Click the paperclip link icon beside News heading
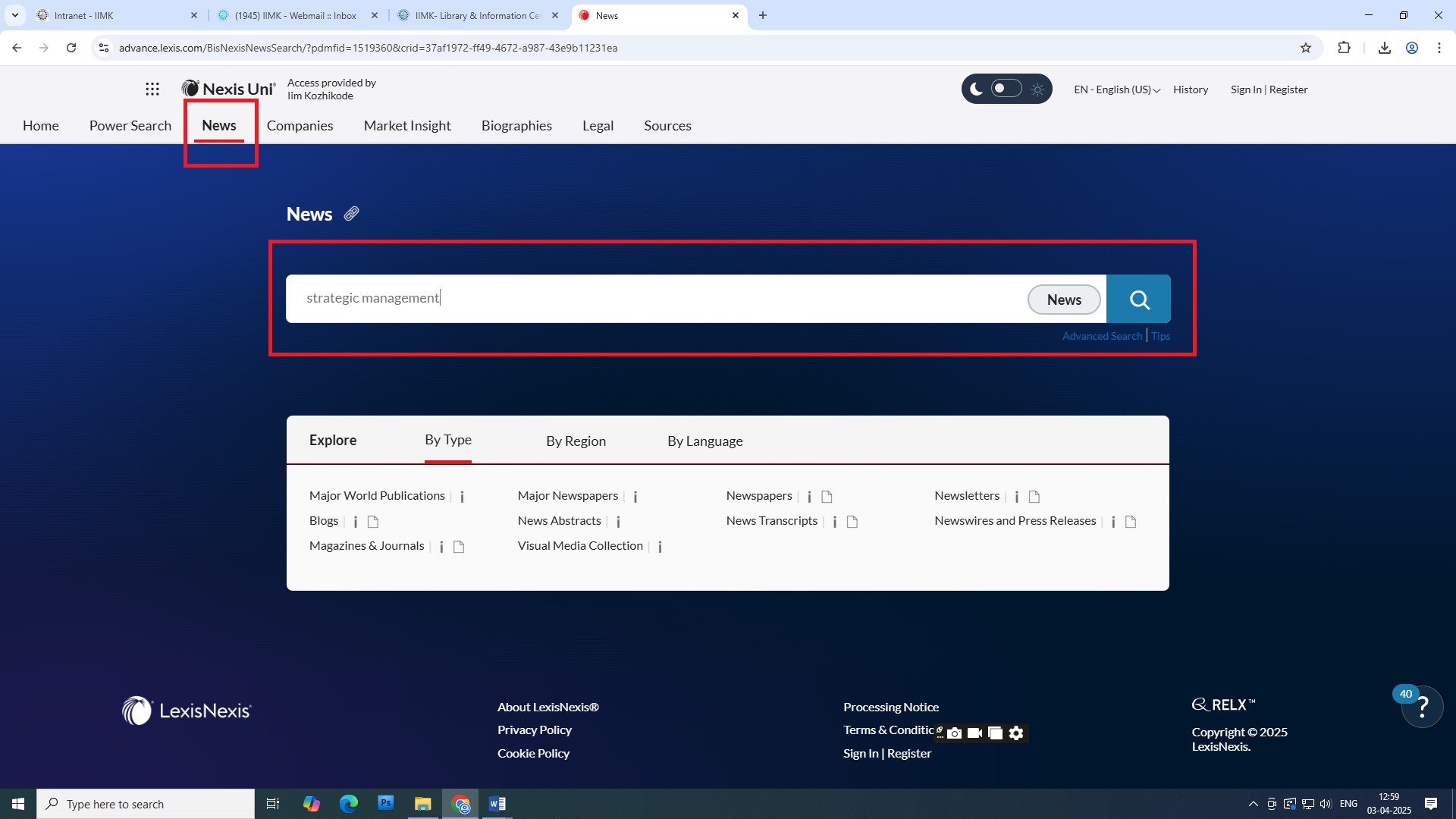Viewport: 1456px width, 819px height. [351, 214]
